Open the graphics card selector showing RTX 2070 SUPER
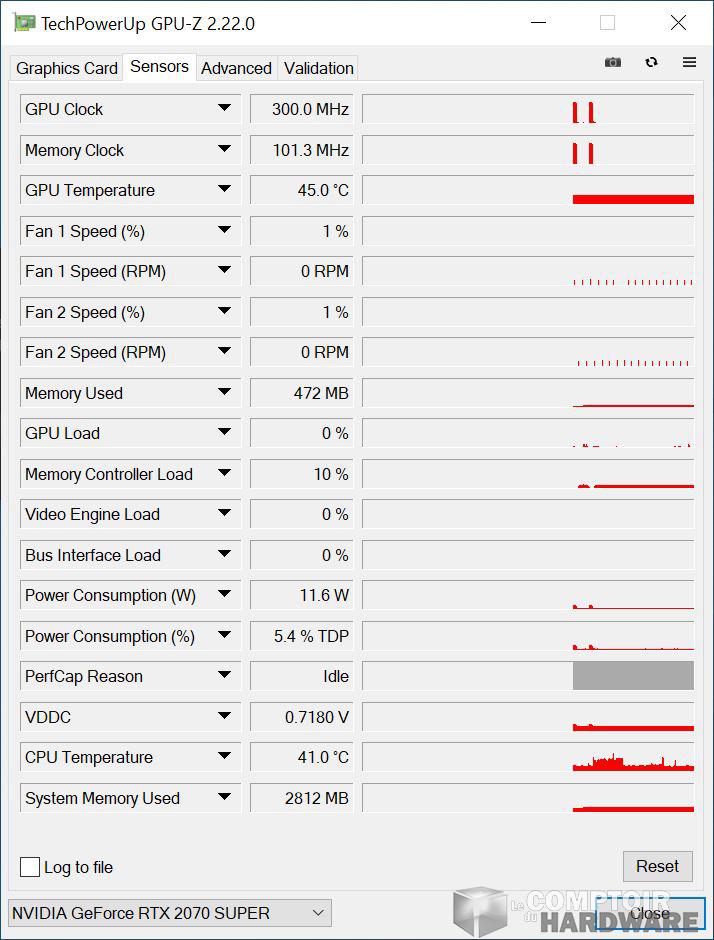This screenshot has height=940, width=714. pyautogui.click(x=169, y=912)
